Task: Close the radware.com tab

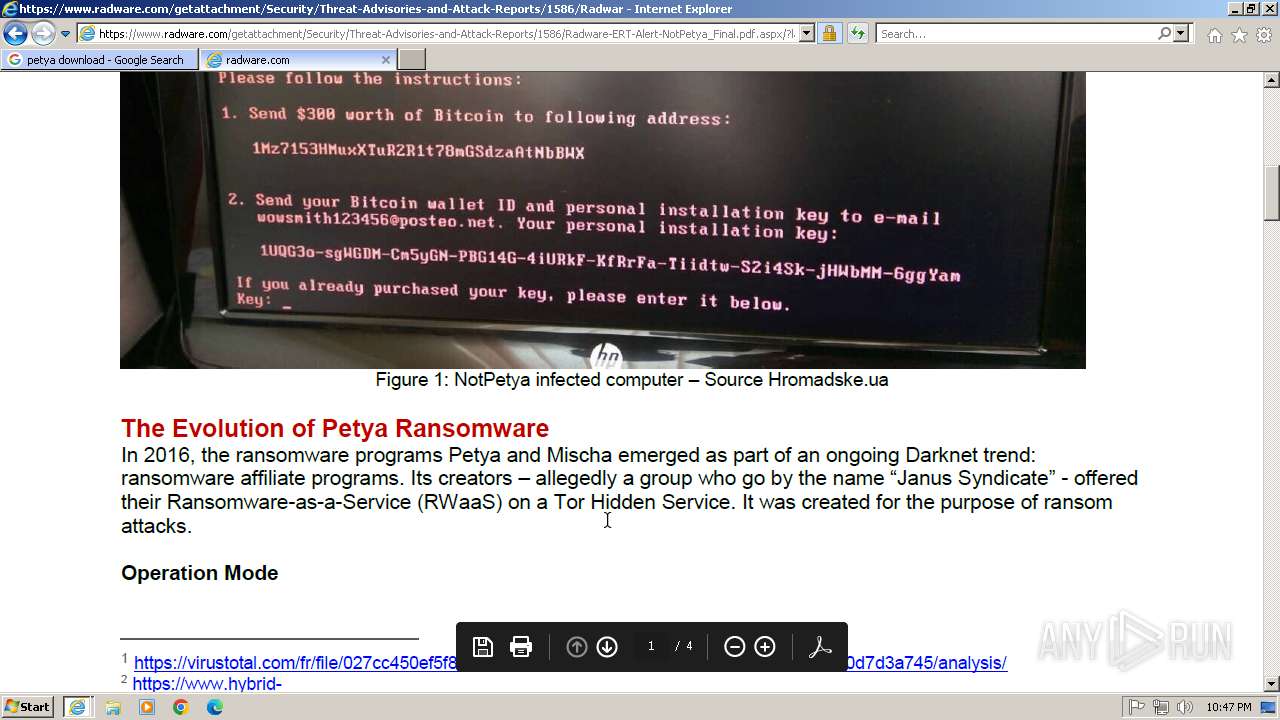Action: pos(388,60)
